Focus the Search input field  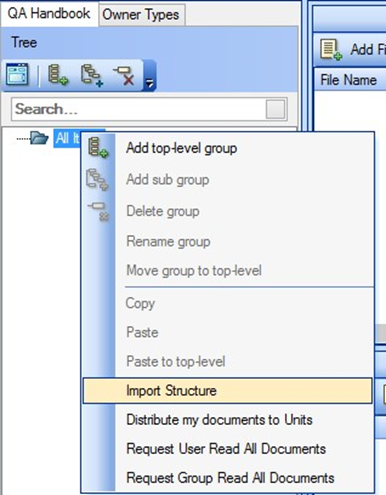click(x=138, y=109)
